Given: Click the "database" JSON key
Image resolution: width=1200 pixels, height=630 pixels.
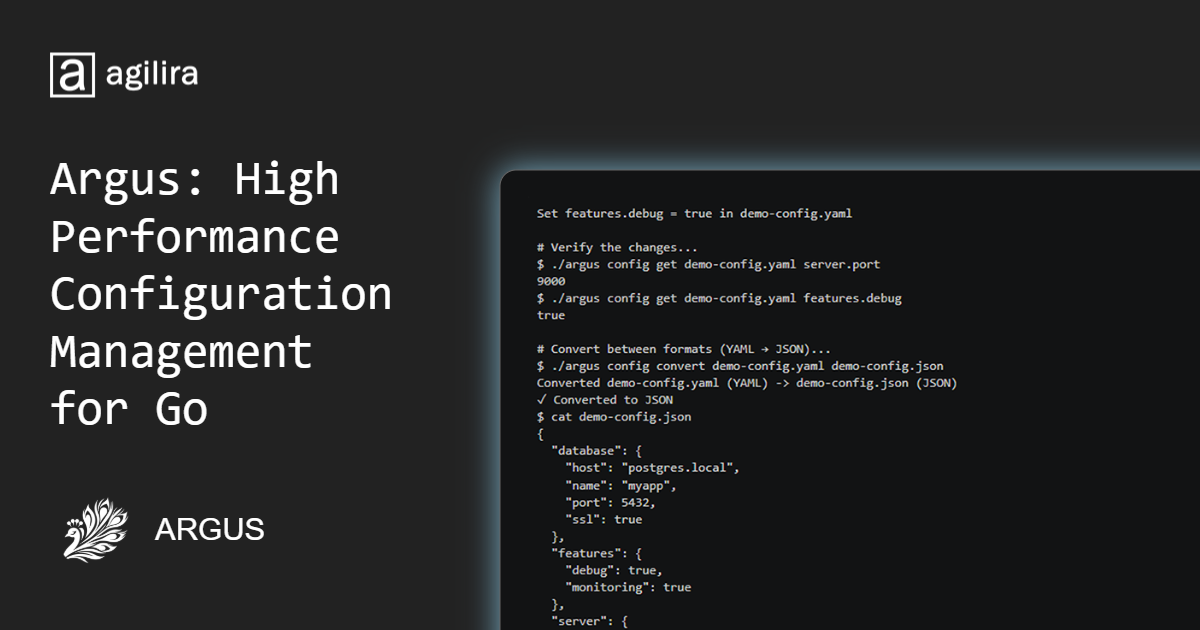Looking at the screenshot, I should click(x=584, y=451).
